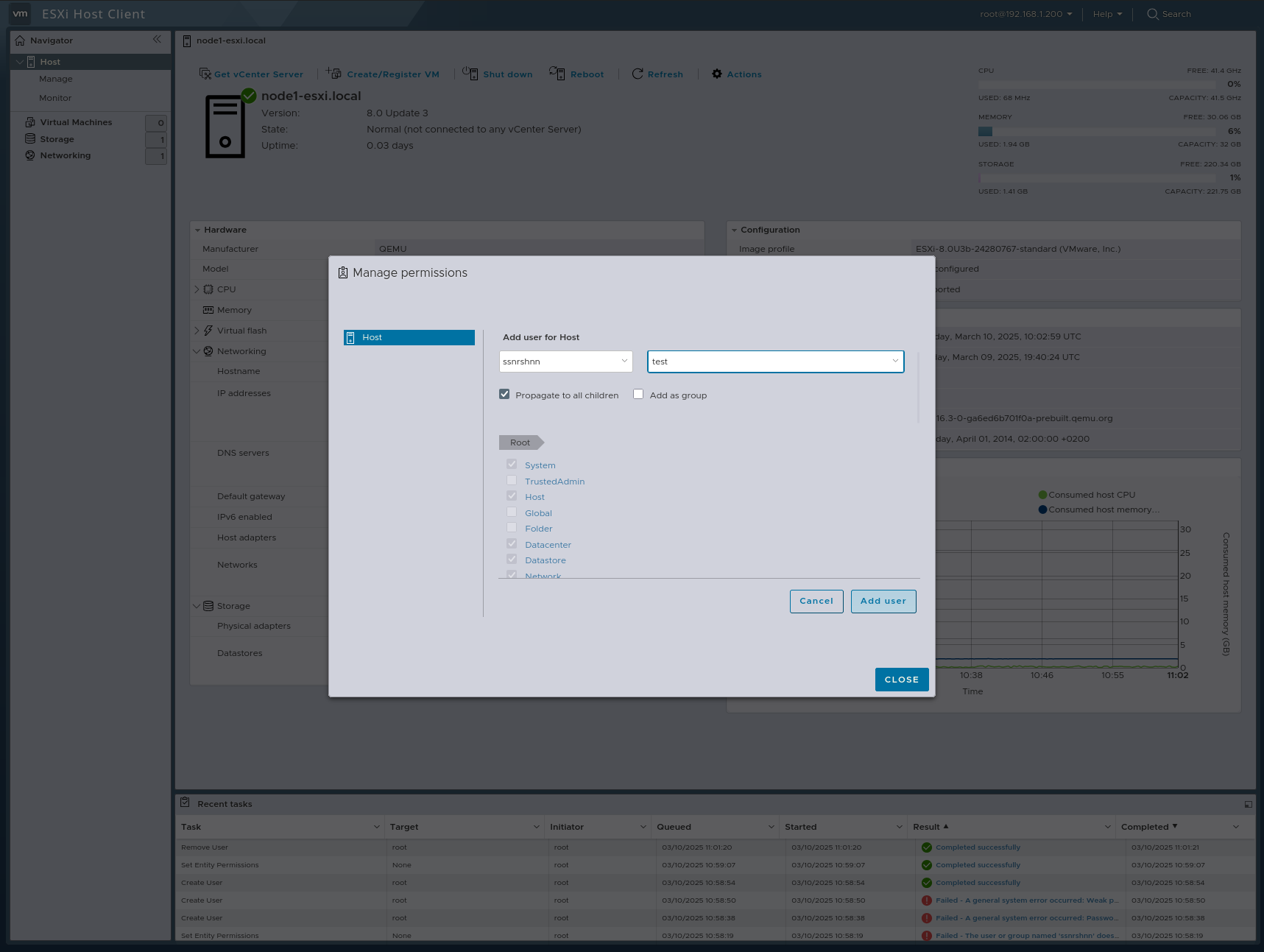Open Storage from the Navigator
The image size is (1264, 952).
coord(55,138)
